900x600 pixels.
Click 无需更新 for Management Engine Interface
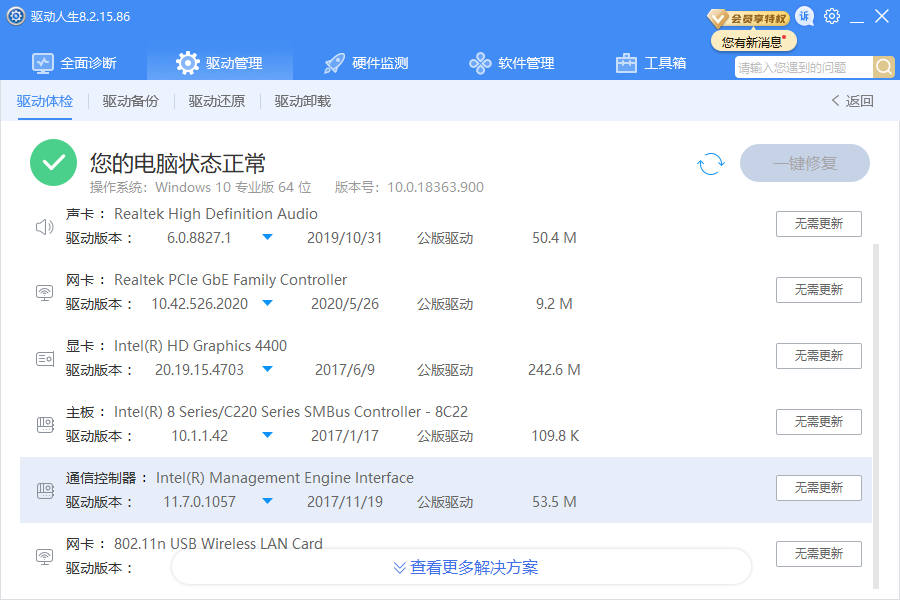[x=818, y=488]
